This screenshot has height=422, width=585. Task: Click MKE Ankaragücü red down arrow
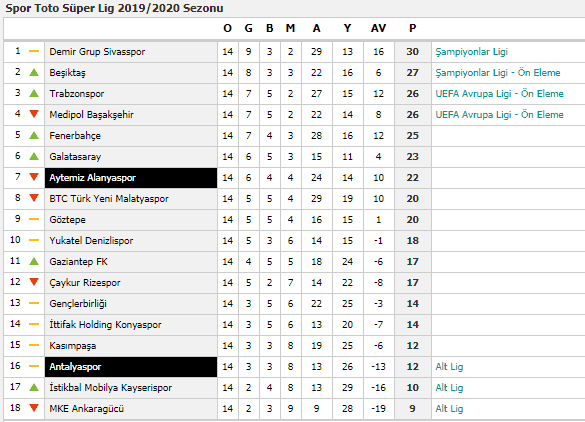tap(34, 408)
